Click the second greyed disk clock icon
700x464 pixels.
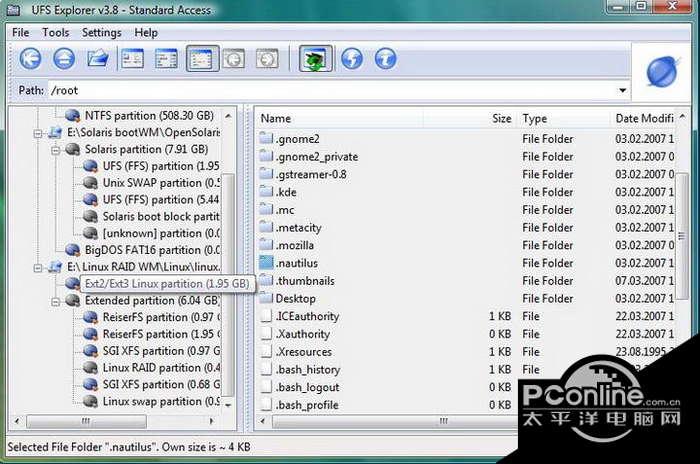pyautogui.click(x=267, y=59)
